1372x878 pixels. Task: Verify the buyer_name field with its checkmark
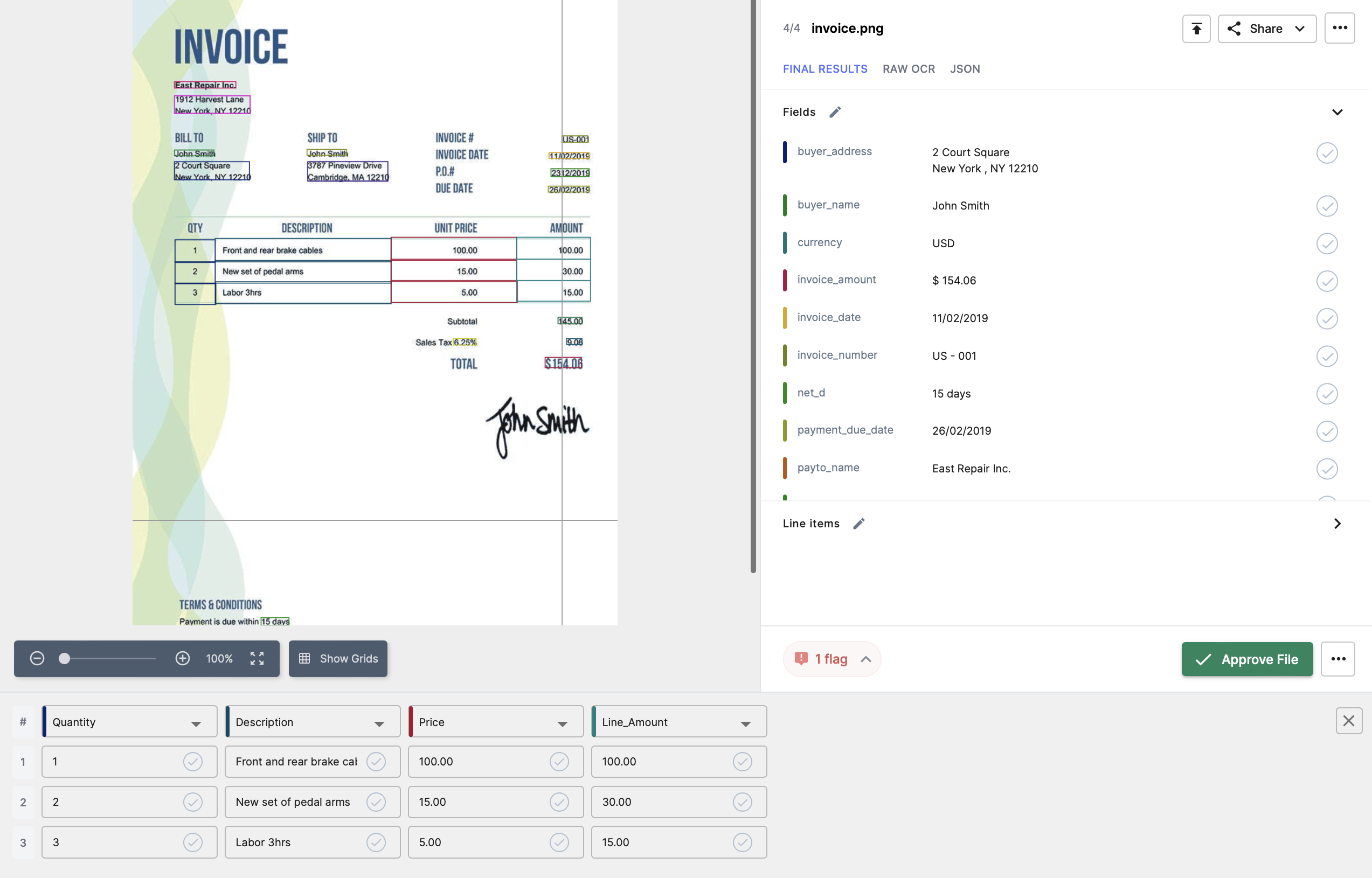[x=1327, y=206]
